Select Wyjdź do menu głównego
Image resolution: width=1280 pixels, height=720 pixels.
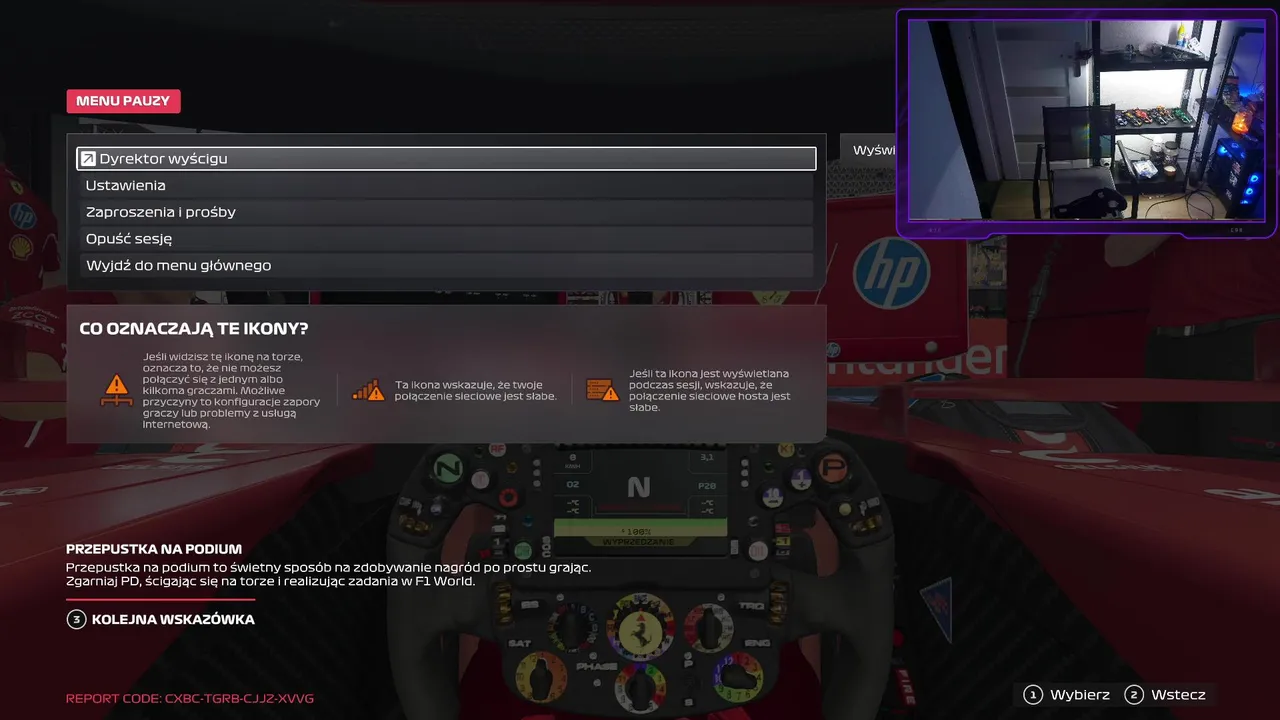tap(446, 265)
